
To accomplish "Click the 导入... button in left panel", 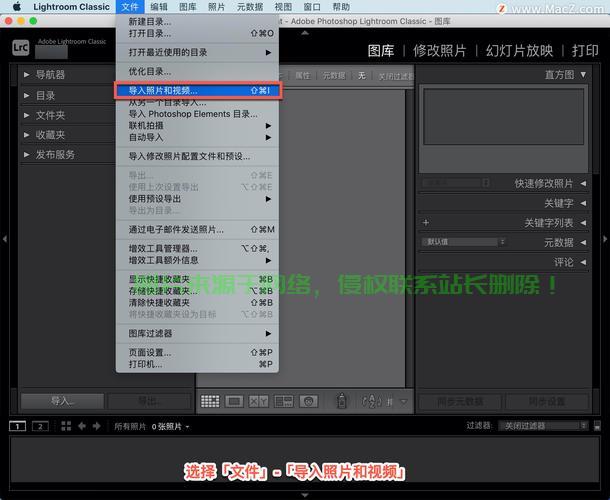I will pyautogui.click(x=63, y=401).
